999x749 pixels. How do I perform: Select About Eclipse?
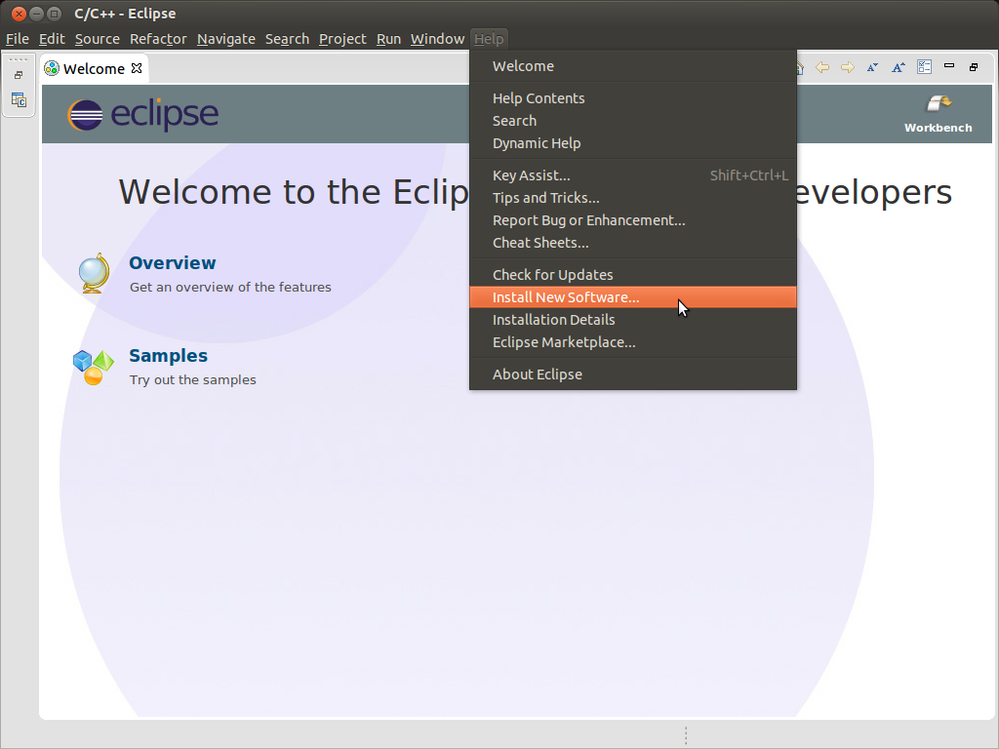[x=537, y=374]
